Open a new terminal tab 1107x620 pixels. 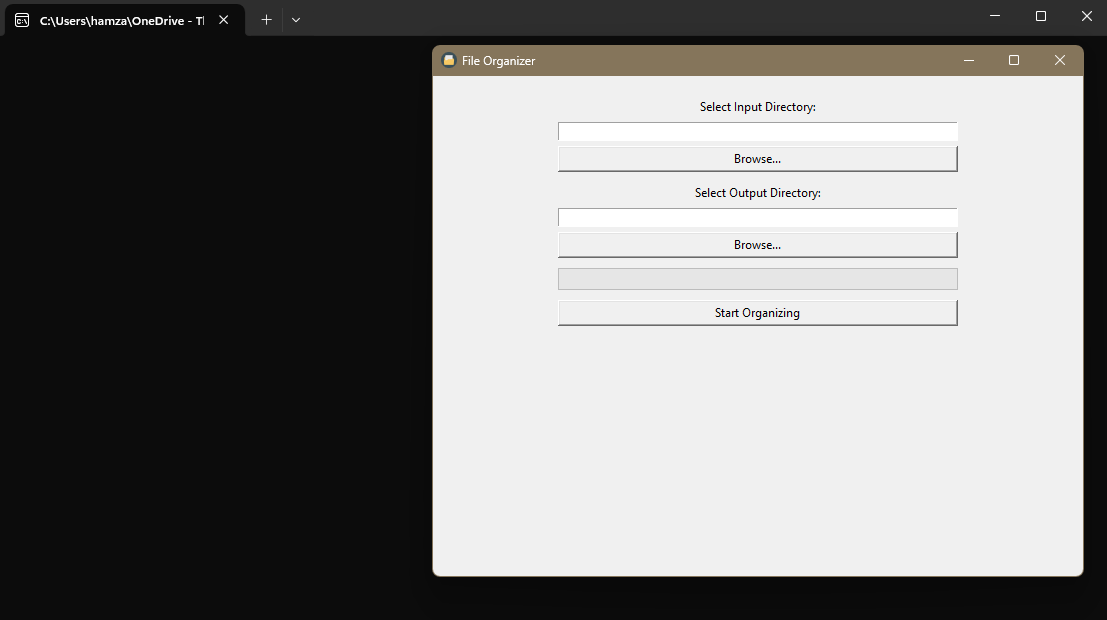point(266,20)
